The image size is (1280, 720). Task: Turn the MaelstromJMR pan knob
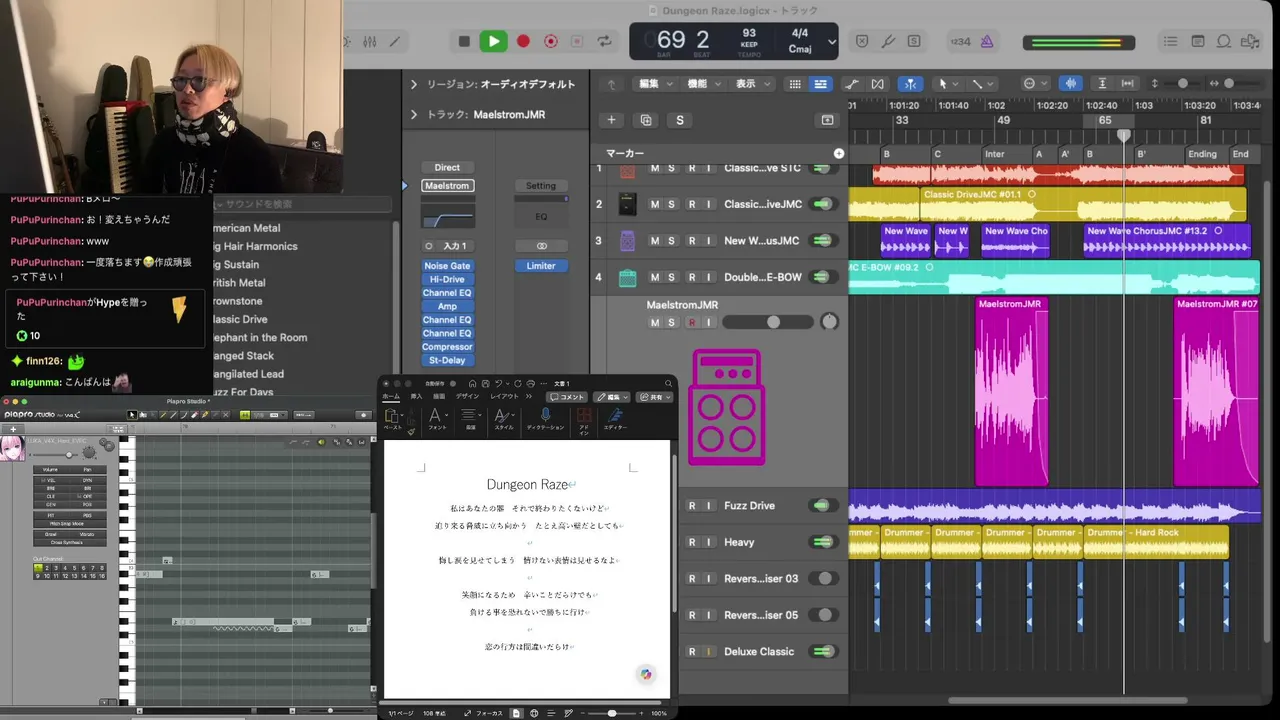(829, 322)
